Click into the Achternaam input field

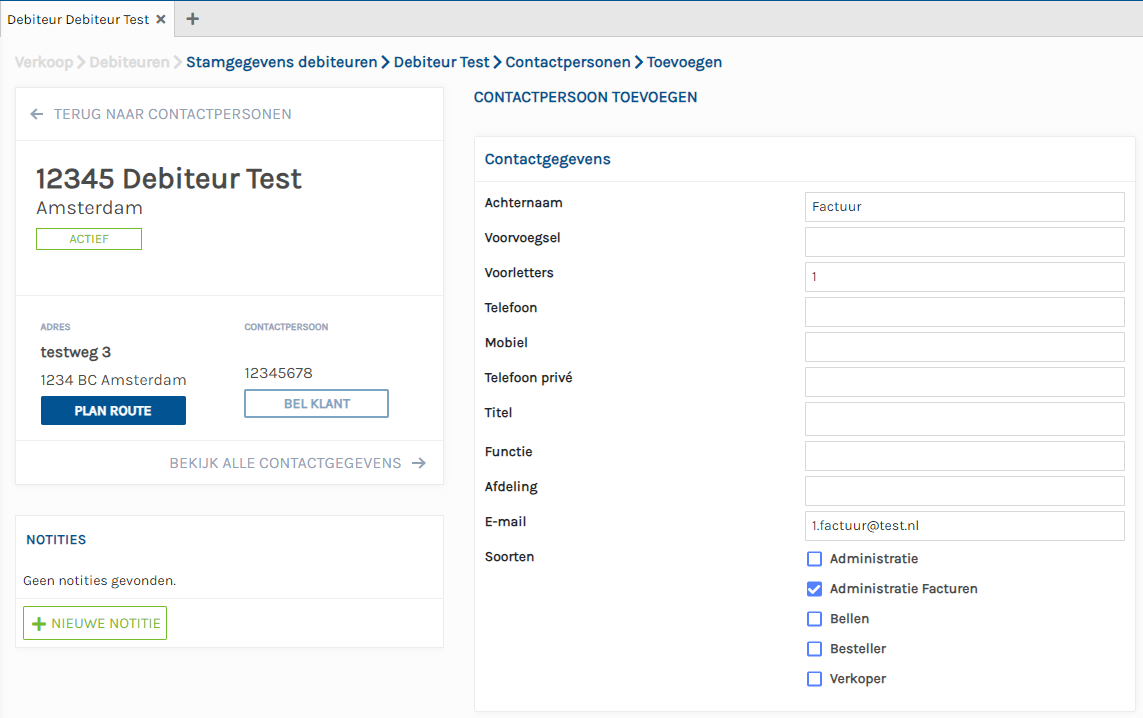[964, 207]
